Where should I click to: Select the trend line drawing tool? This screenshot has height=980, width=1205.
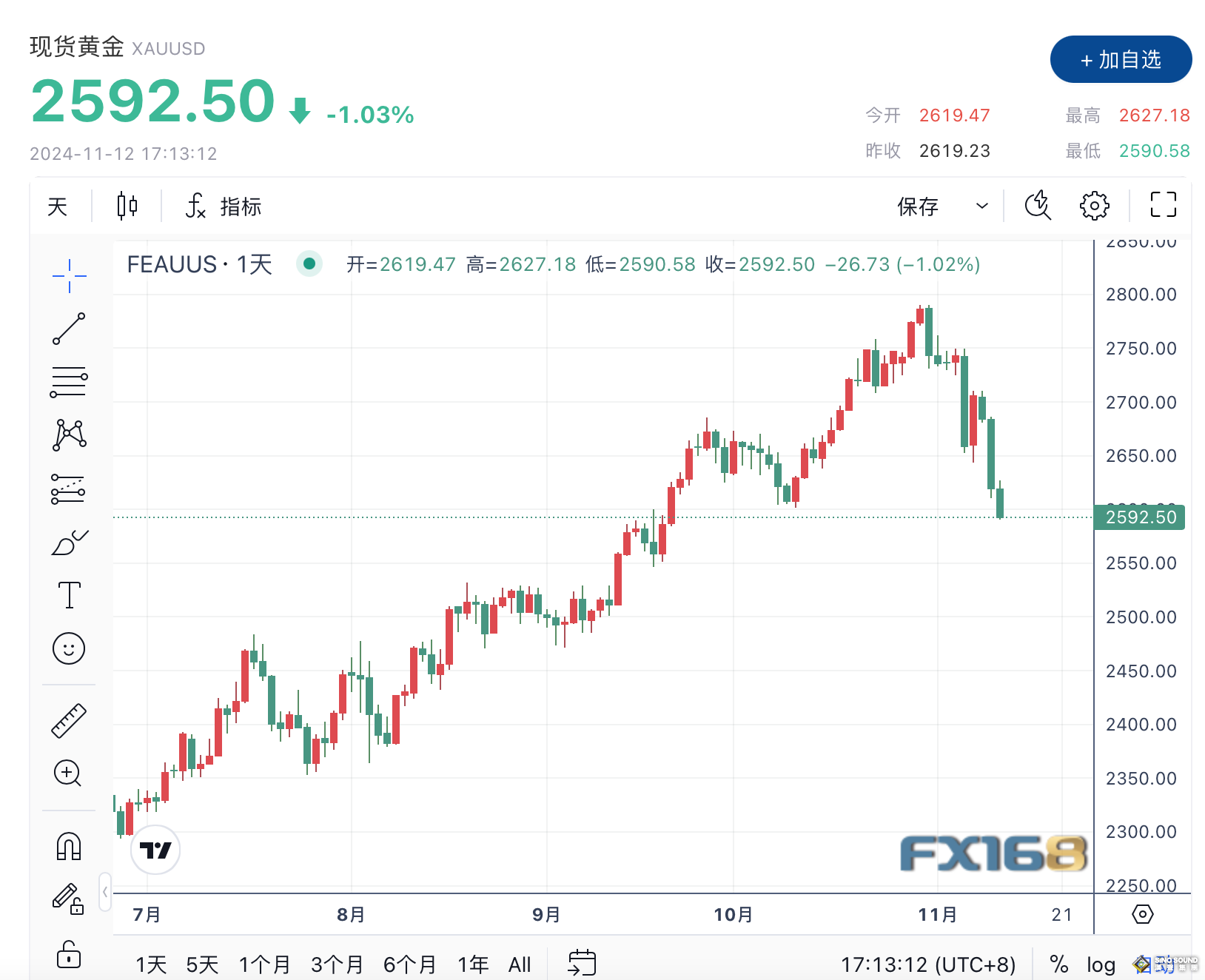click(69, 329)
